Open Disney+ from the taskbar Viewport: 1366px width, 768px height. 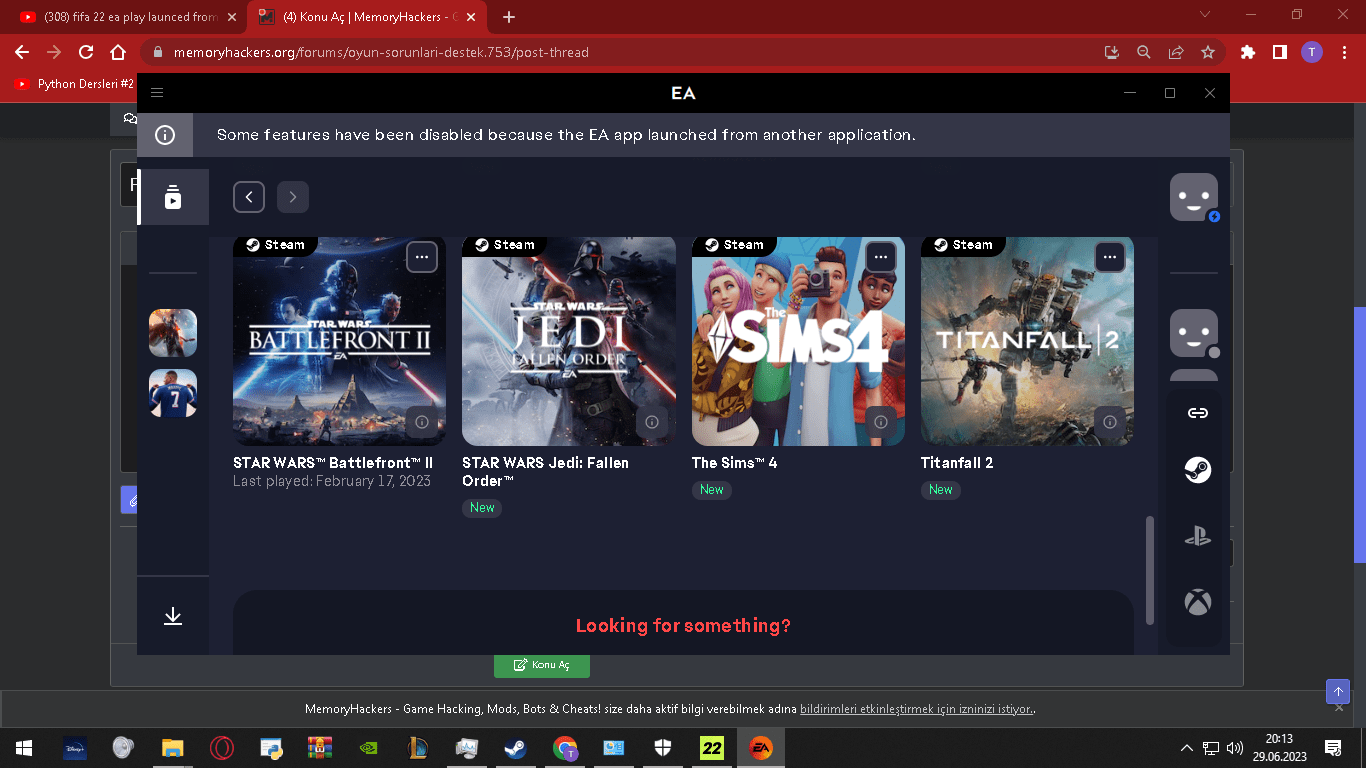click(75, 747)
